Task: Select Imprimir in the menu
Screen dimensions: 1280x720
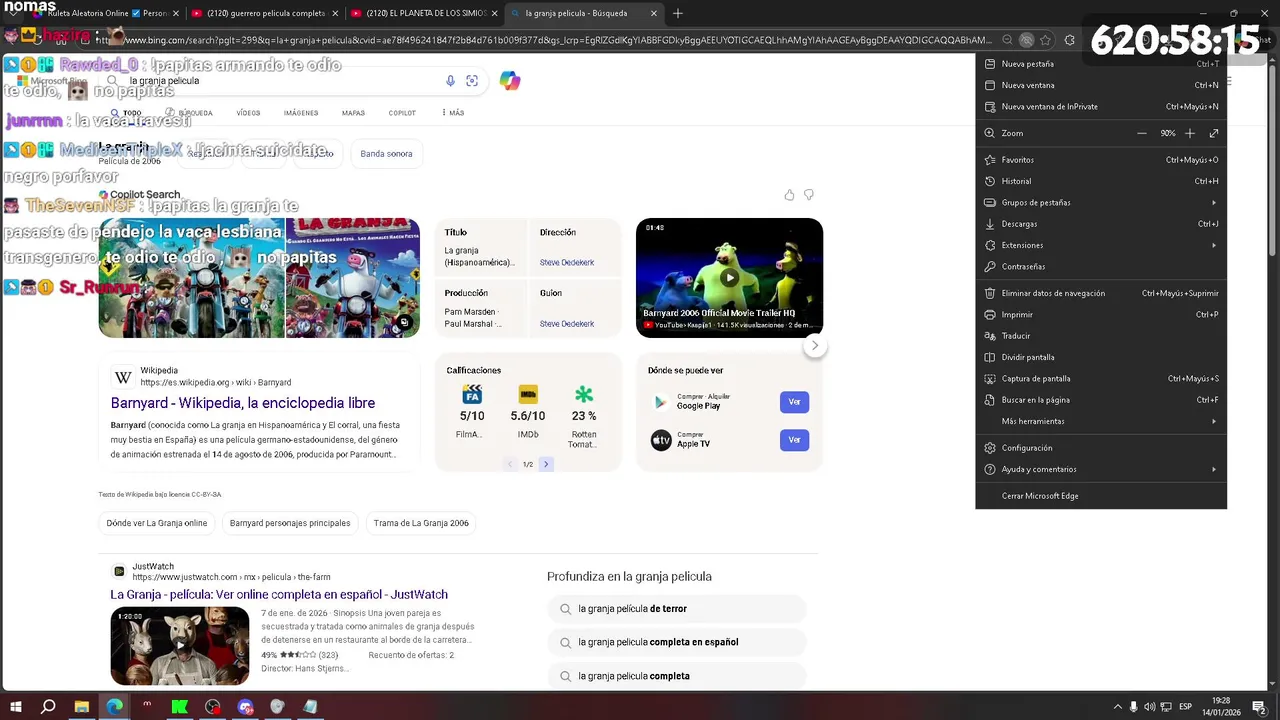Action: coord(1101,315)
